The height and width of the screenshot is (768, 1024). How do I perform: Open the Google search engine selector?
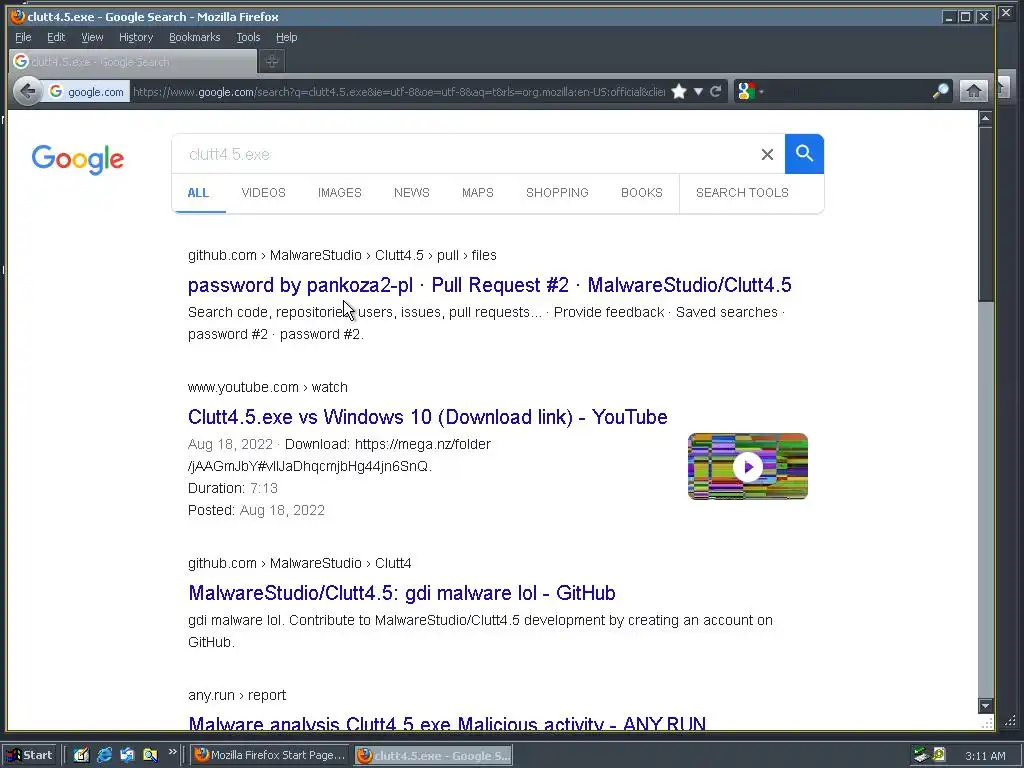point(750,91)
